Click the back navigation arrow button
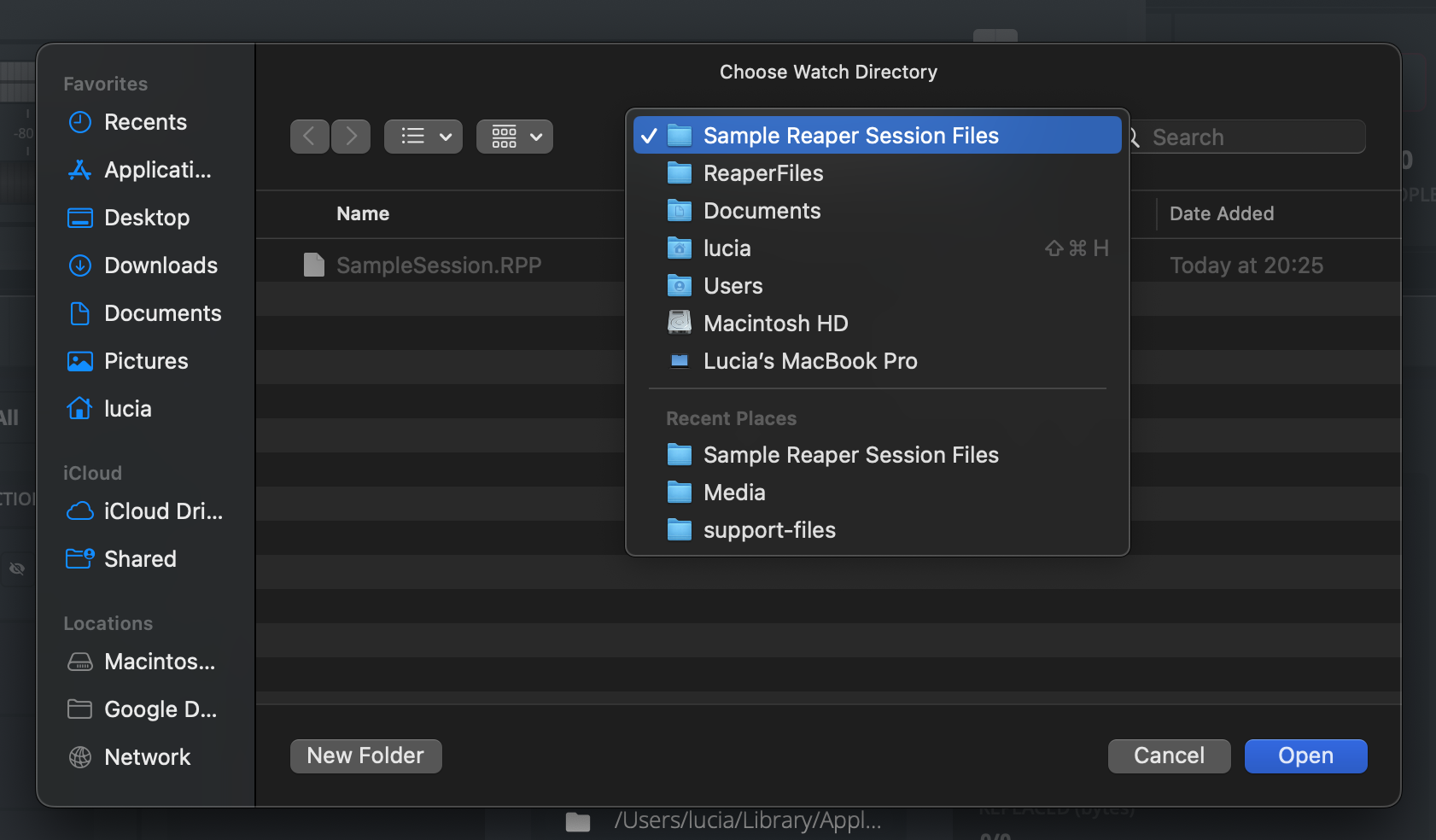The width and height of the screenshot is (1436, 840). tap(309, 137)
